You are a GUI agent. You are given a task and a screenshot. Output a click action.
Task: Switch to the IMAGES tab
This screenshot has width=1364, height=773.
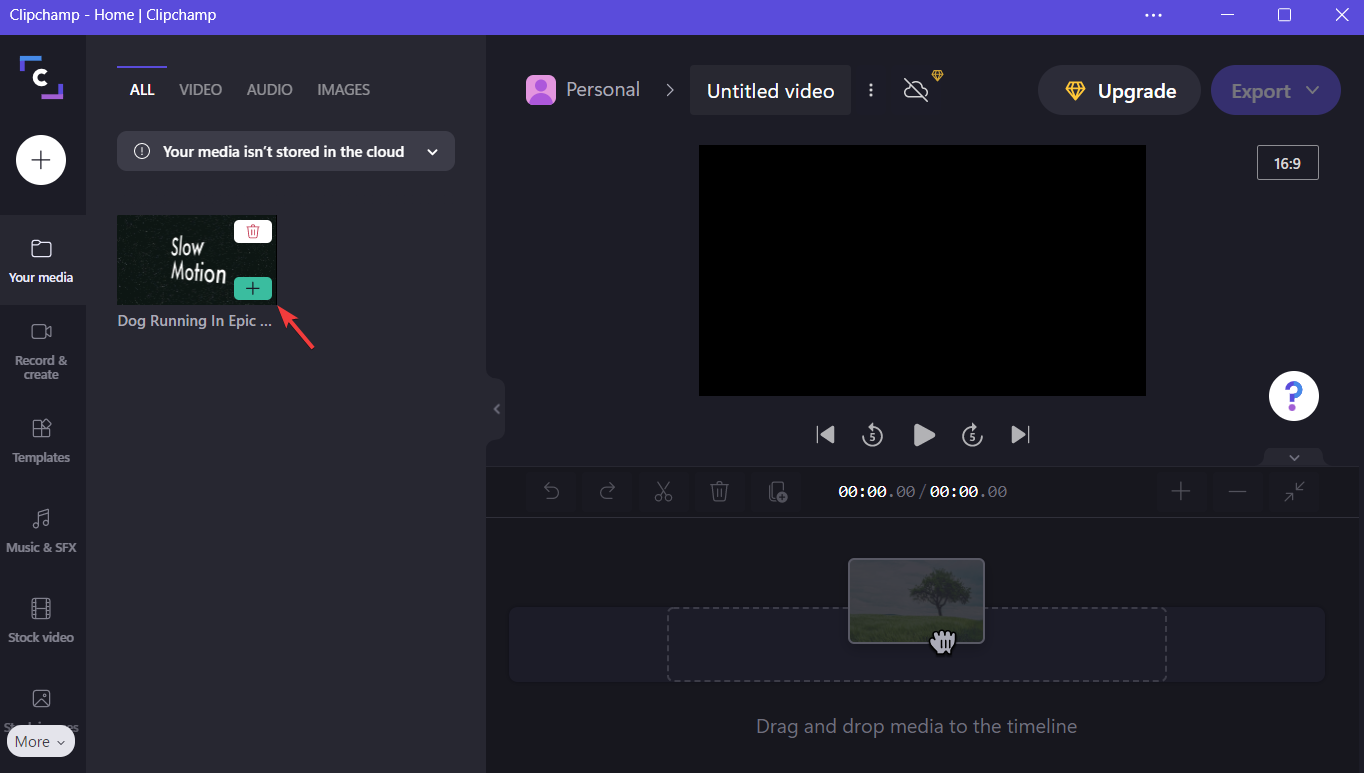[343, 89]
